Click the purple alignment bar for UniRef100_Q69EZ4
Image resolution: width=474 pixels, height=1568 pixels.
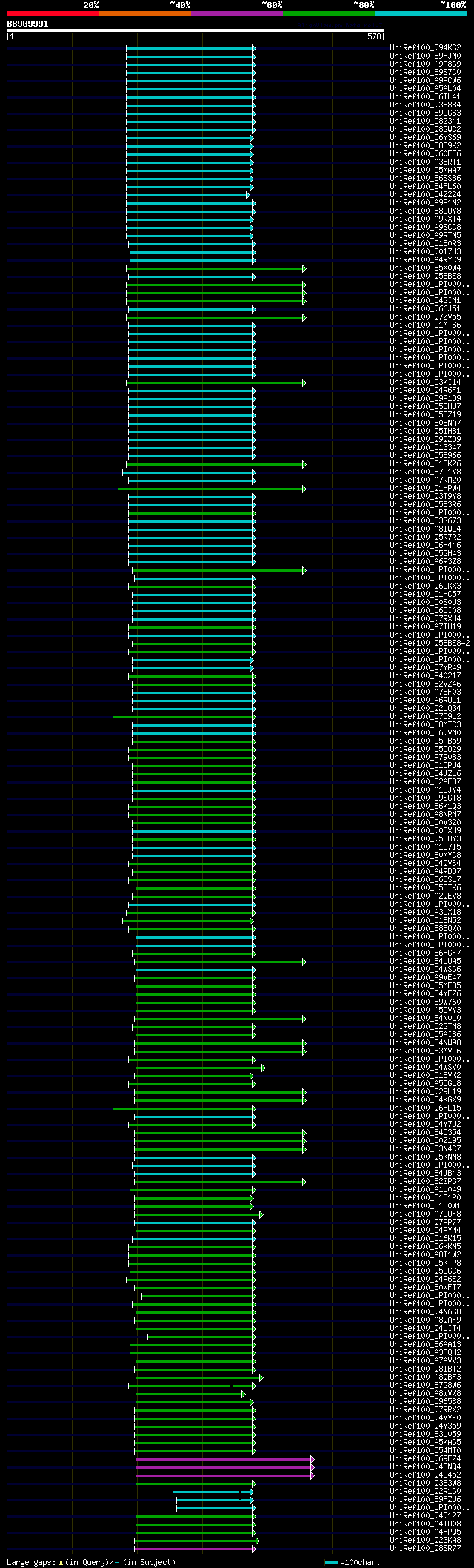click(224, 1458)
